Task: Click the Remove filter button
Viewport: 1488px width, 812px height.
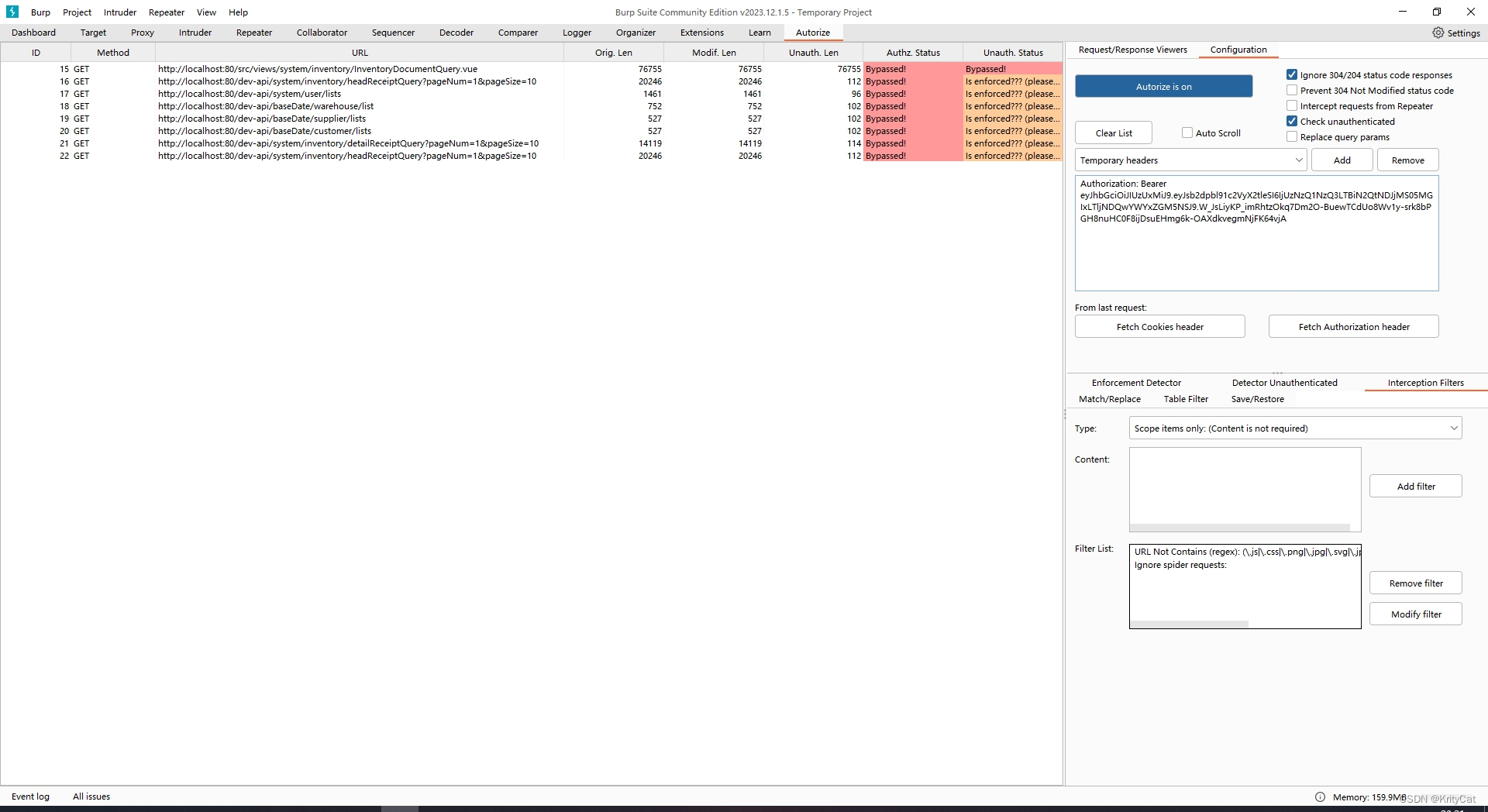Action: tap(1416, 583)
